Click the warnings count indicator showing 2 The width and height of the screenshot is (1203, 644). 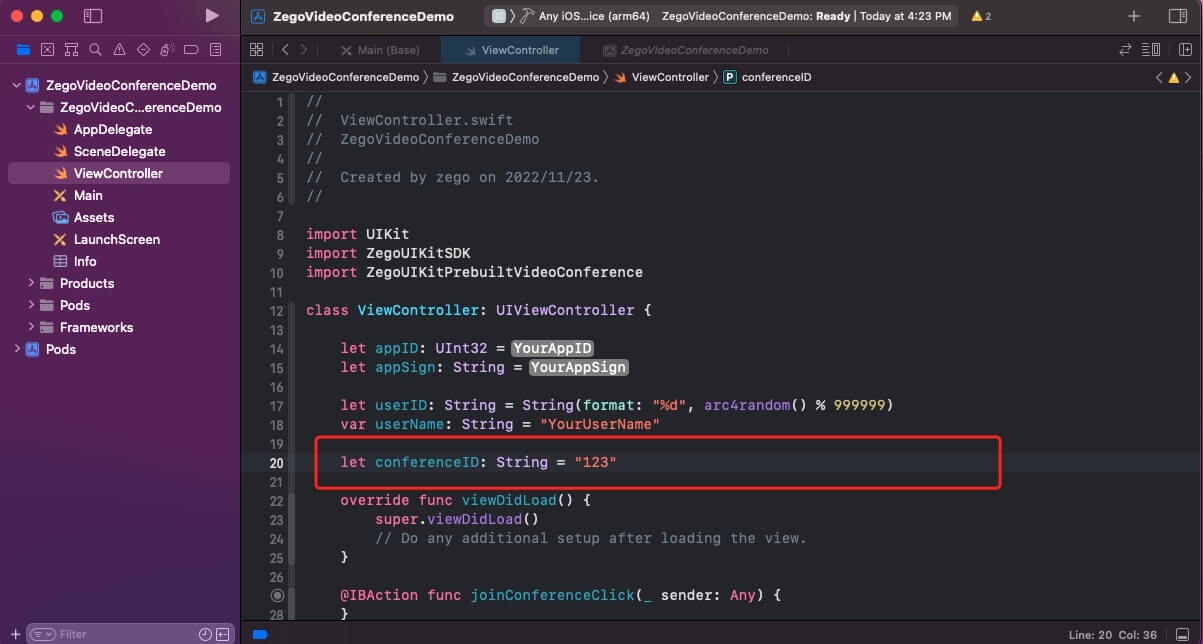pos(981,16)
